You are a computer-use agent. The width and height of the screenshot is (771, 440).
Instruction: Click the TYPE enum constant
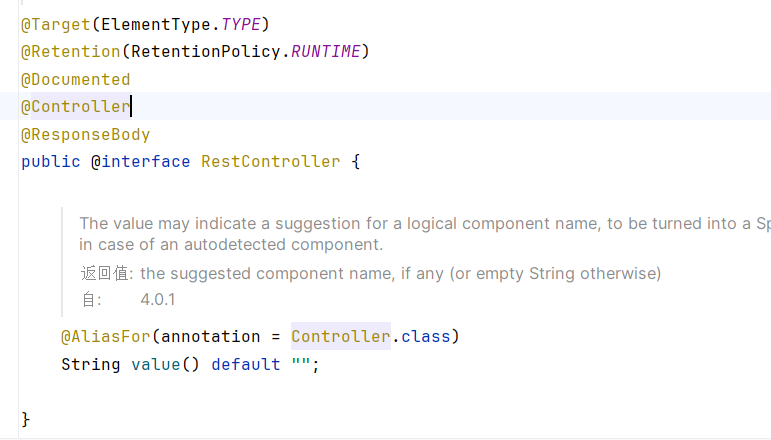coord(240,24)
